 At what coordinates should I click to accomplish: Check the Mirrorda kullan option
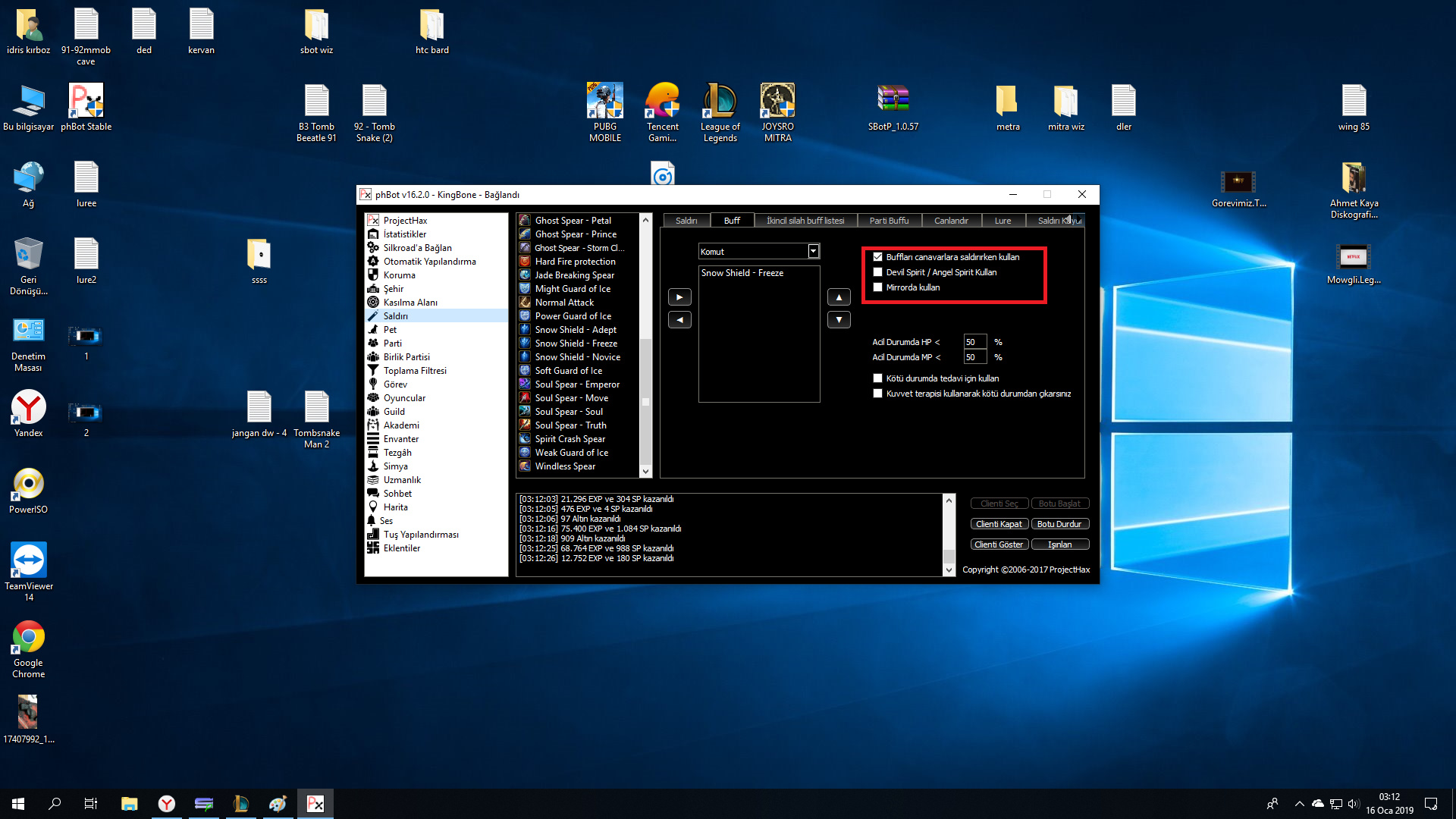[x=878, y=287]
